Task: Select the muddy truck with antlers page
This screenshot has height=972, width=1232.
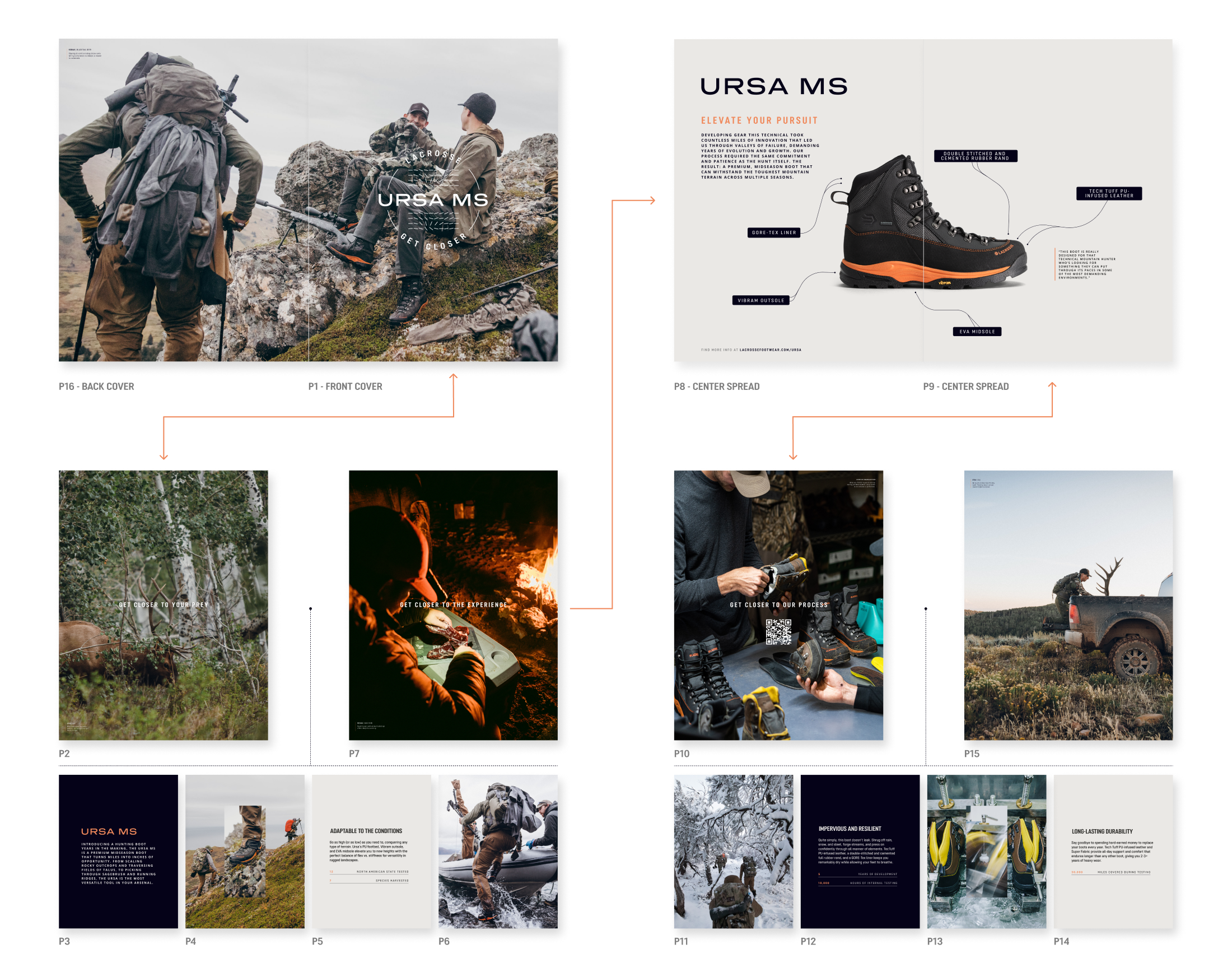Action: coord(1067,604)
